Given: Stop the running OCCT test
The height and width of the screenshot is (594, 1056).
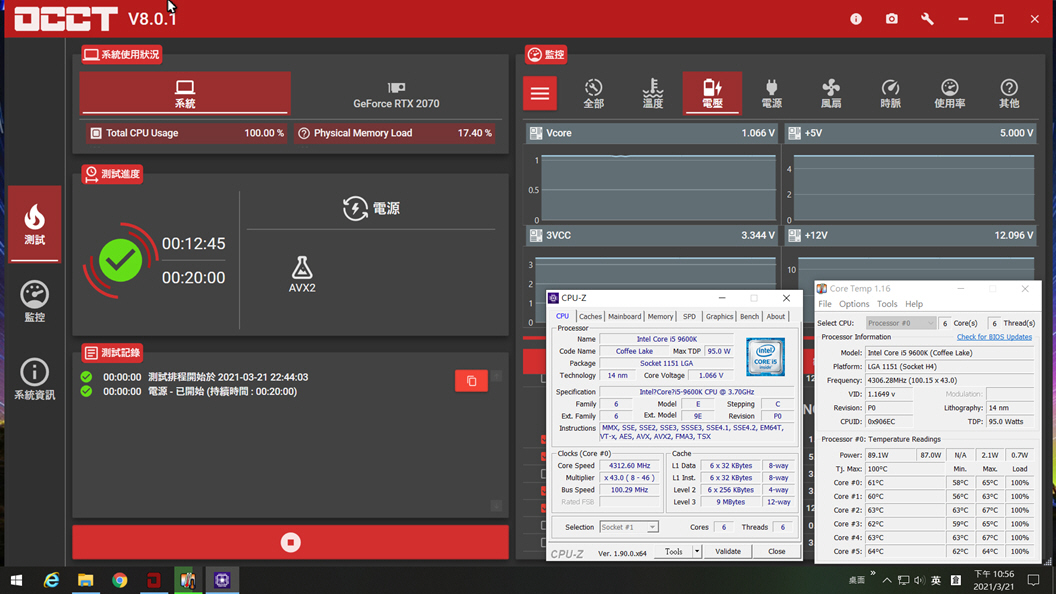Looking at the screenshot, I should coord(290,542).
